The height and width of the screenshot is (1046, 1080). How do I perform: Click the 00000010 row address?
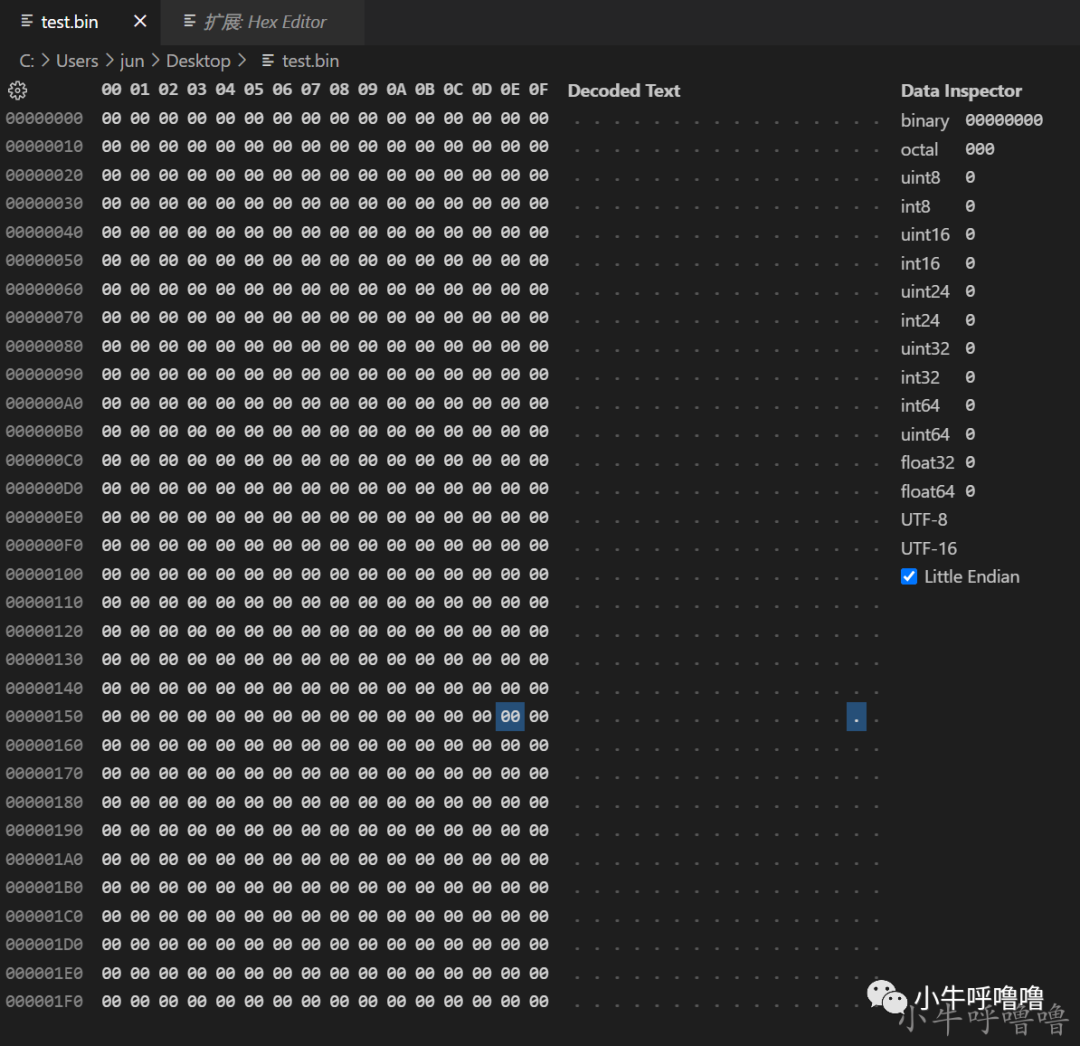[x=45, y=147]
